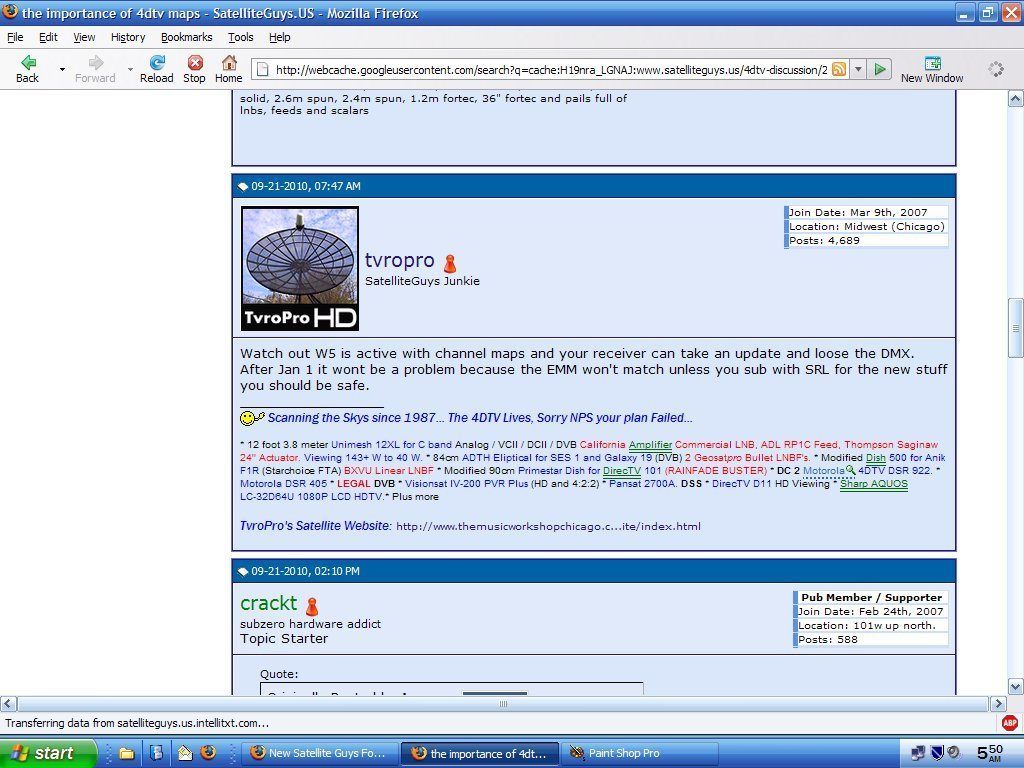Click the vertical scrollbar thumb
This screenshot has width=1024, height=768.
click(1016, 328)
